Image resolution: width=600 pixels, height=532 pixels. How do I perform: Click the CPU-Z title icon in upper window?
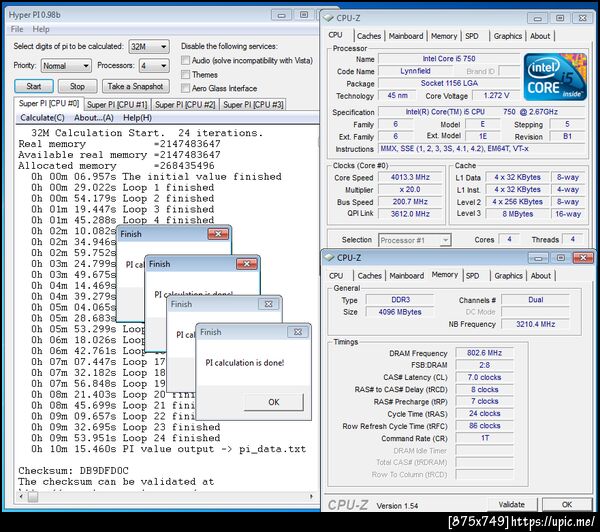328,18
